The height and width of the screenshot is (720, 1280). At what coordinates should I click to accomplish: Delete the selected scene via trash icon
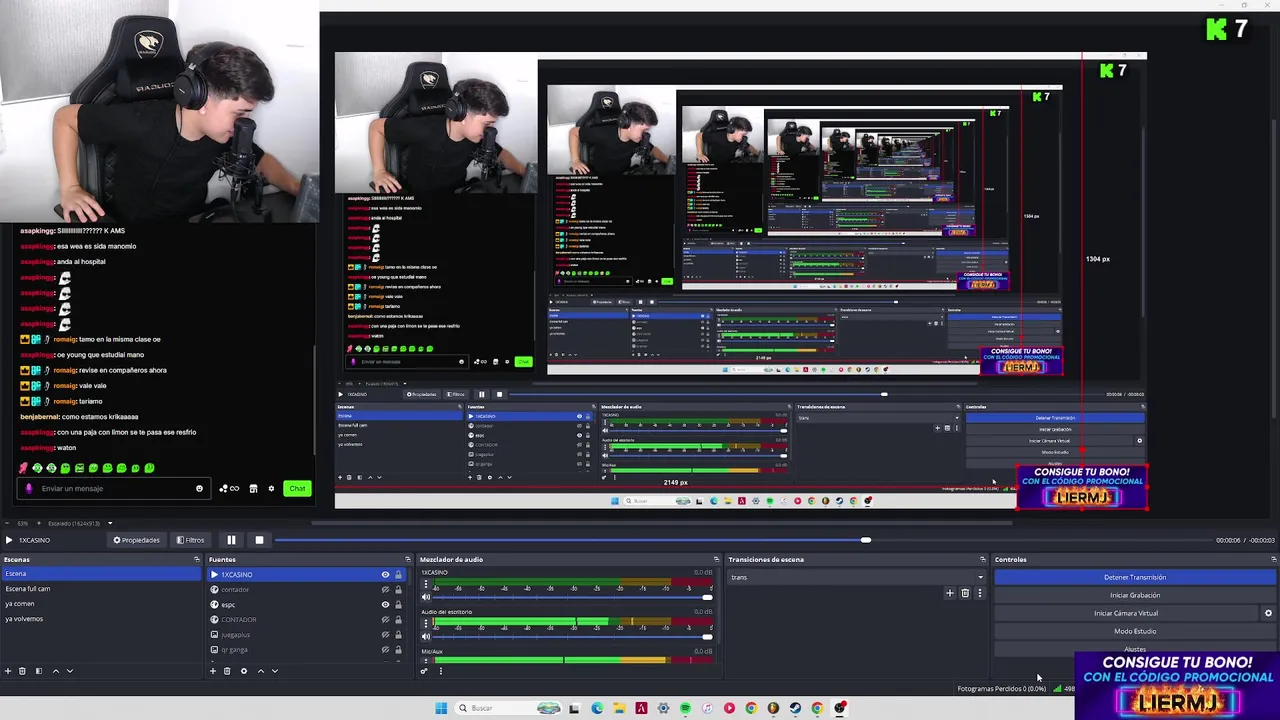pyautogui.click(x=22, y=671)
